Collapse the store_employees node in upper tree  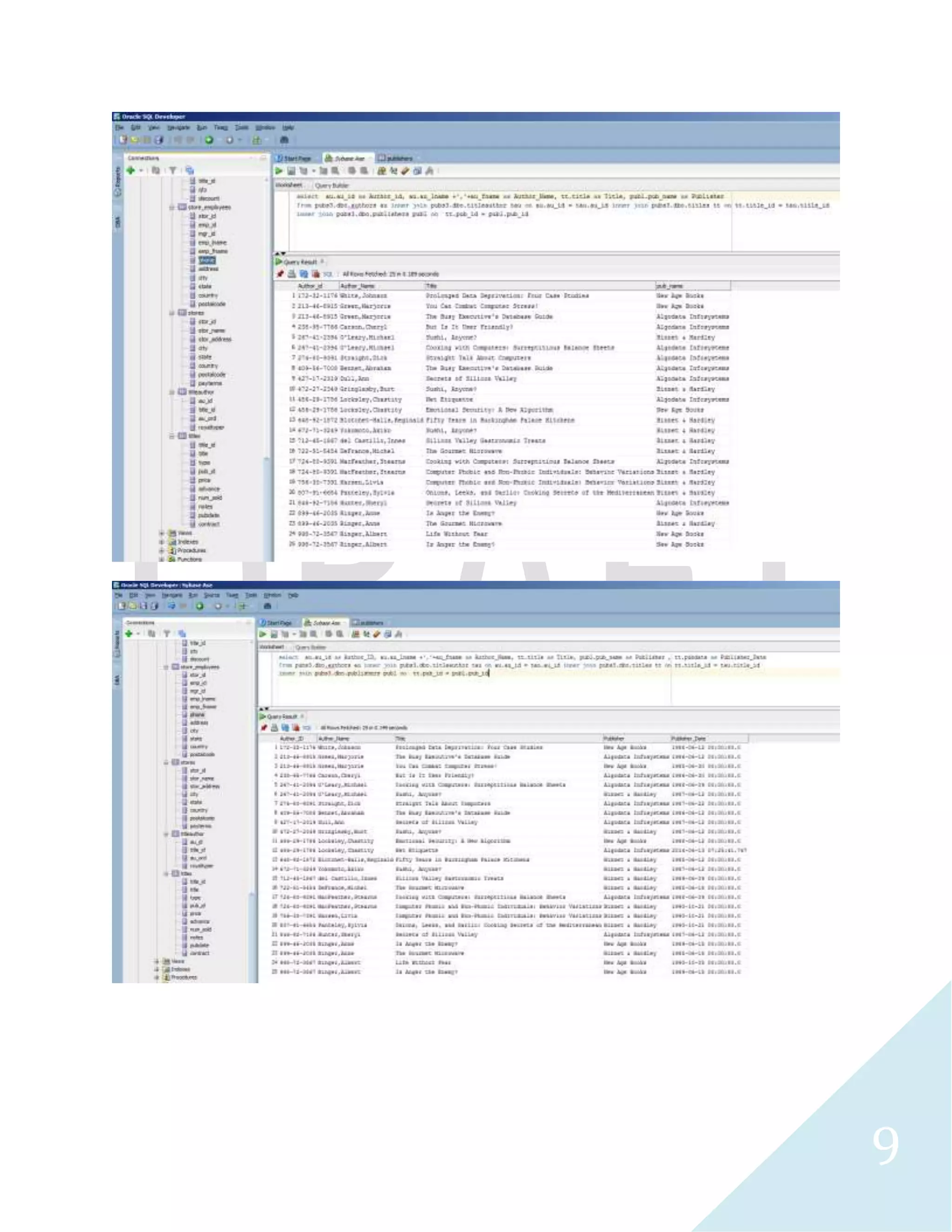(172, 208)
